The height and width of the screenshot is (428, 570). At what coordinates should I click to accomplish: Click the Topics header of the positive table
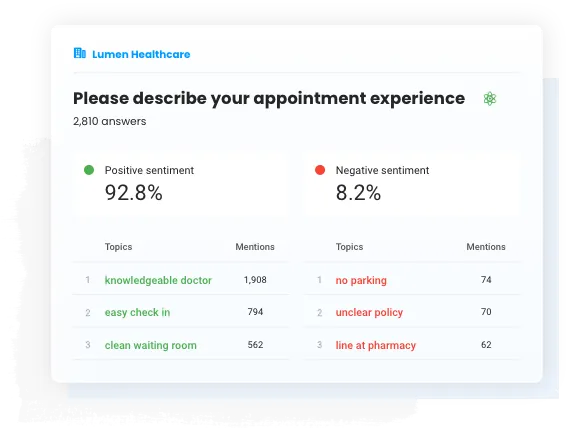(x=119, y=247)
